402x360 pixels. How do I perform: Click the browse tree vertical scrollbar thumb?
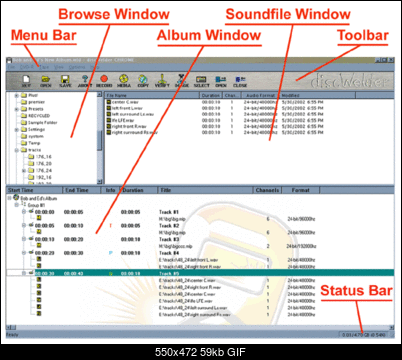[99, 140]
